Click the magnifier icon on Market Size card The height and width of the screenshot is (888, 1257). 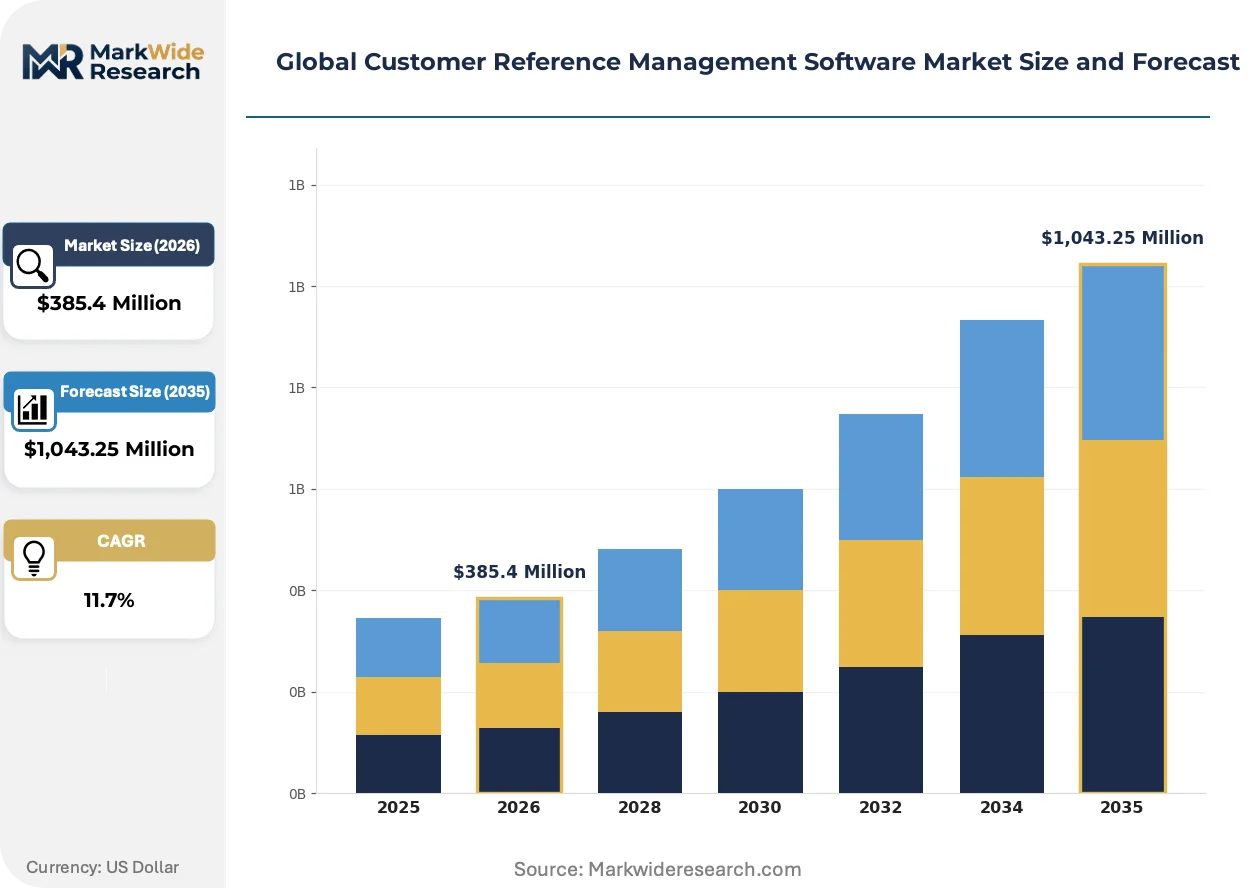pos(33,265)
